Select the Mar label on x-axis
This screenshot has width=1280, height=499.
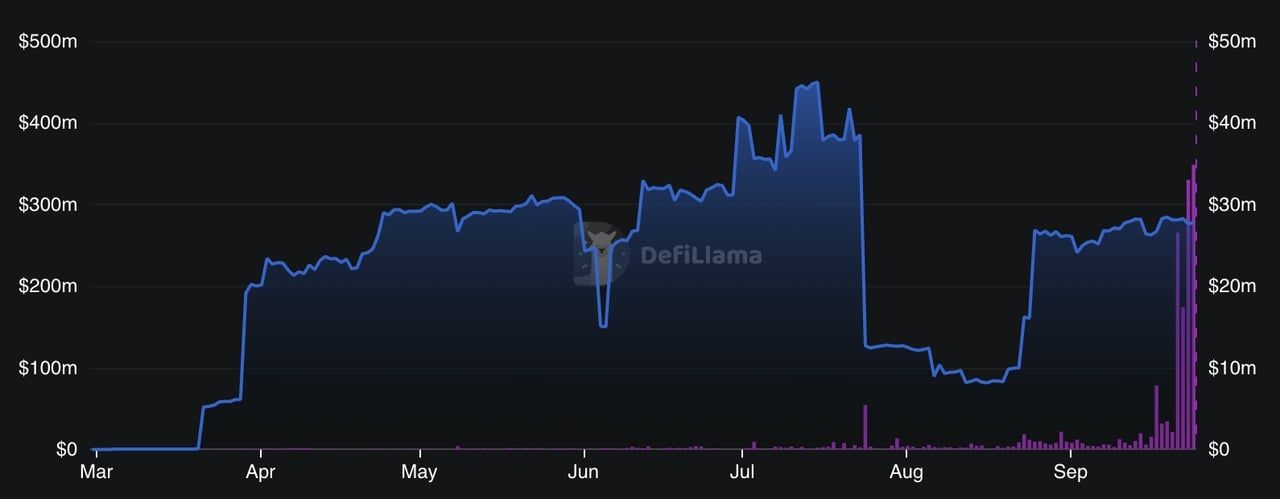(x=96, y=470)
